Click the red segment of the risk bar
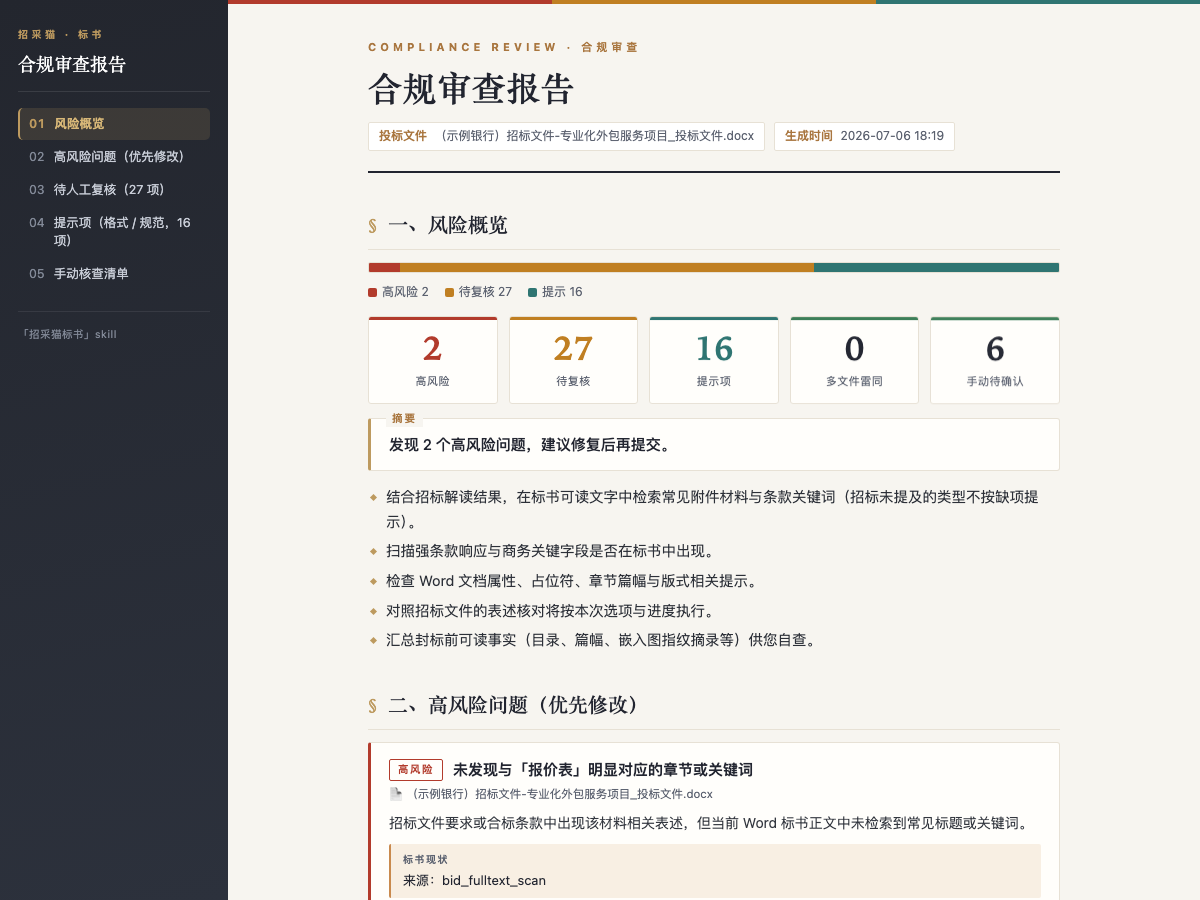1200x900 pixels. [x=384, y=267]
